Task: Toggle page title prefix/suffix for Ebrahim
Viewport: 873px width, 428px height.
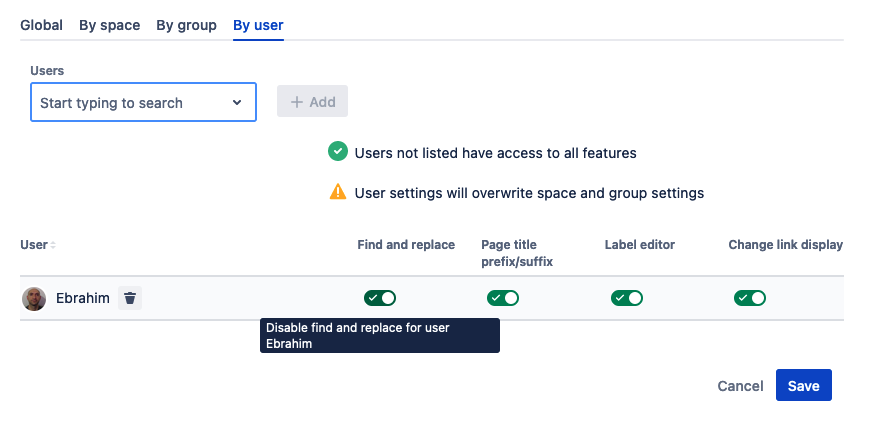Action: pyautogui.click(x=502, y=298)
